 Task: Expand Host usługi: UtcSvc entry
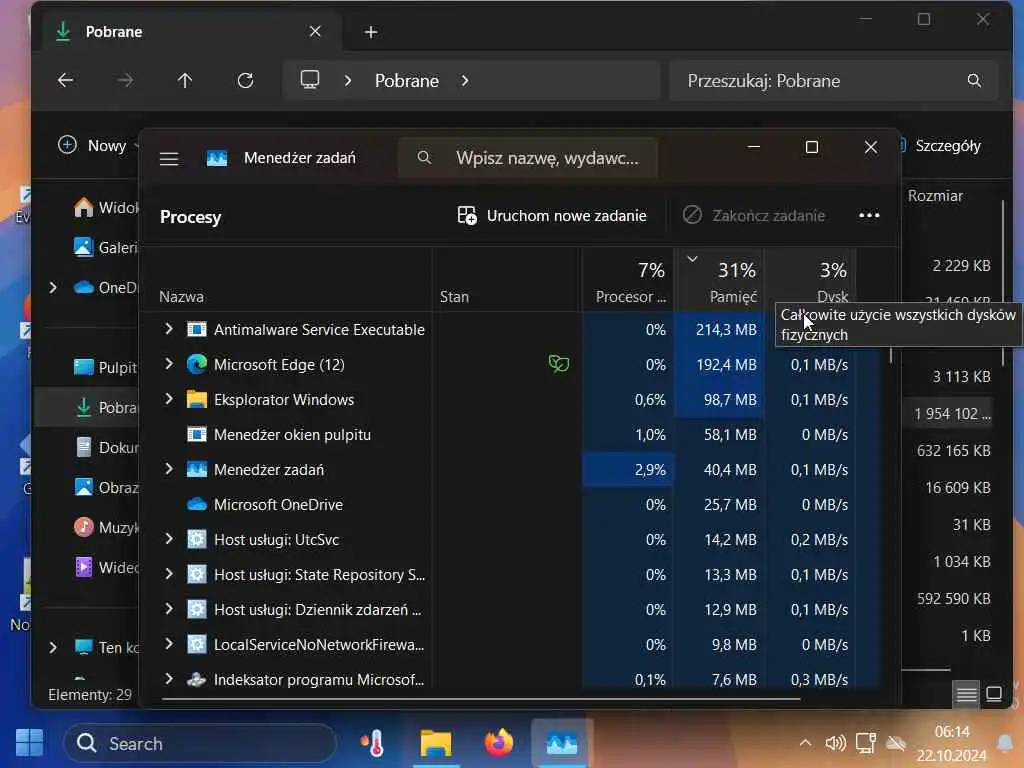tap(169, 539)
